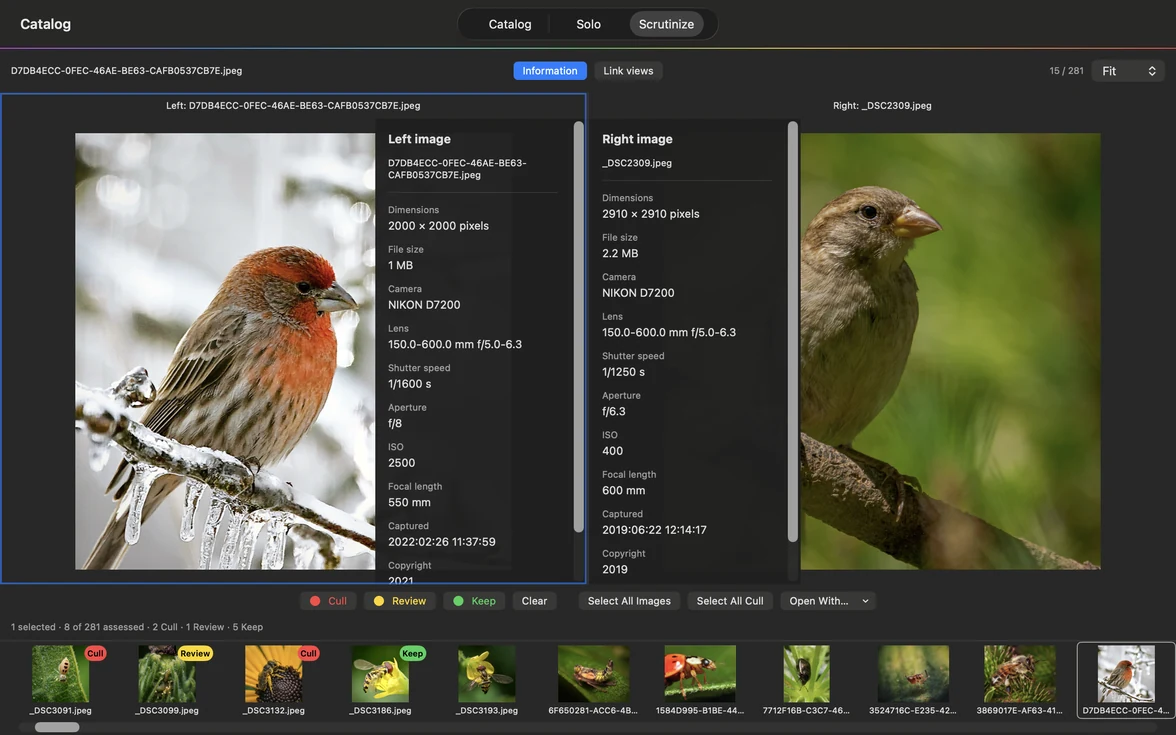The width and height of the screenshot is (1176, 735).
Task: Select the _DSC3186.jpeg thumbnail
Action: pyautogui.click(x=380, y=674)
